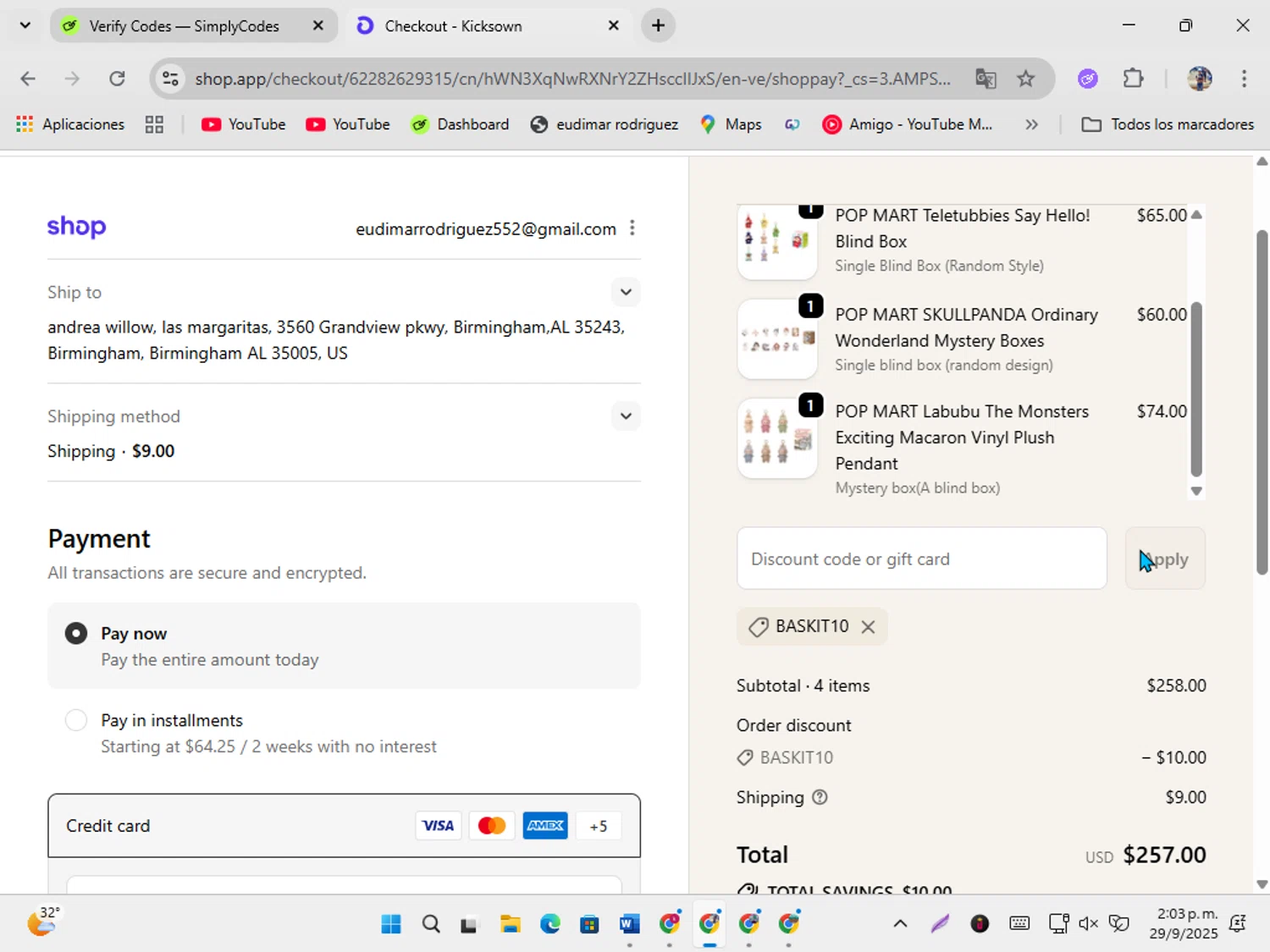Image resolution: width=1270 pixels, height=952 pixels.
Task: Open Chrome three-dot menu
Action: pyautogui.click(x=1244, y=79)
